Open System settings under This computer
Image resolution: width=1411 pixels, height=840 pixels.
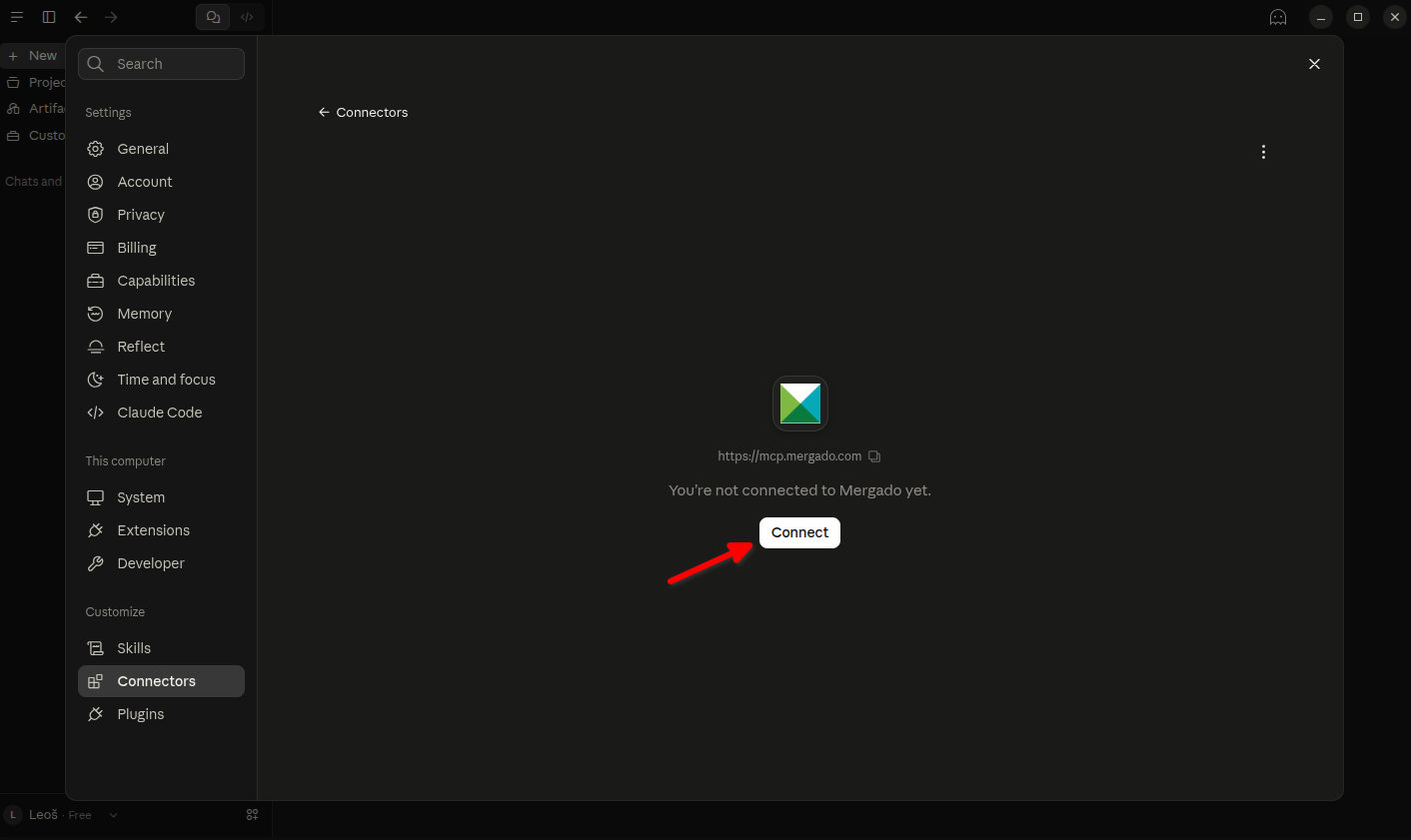pos(161,497)
